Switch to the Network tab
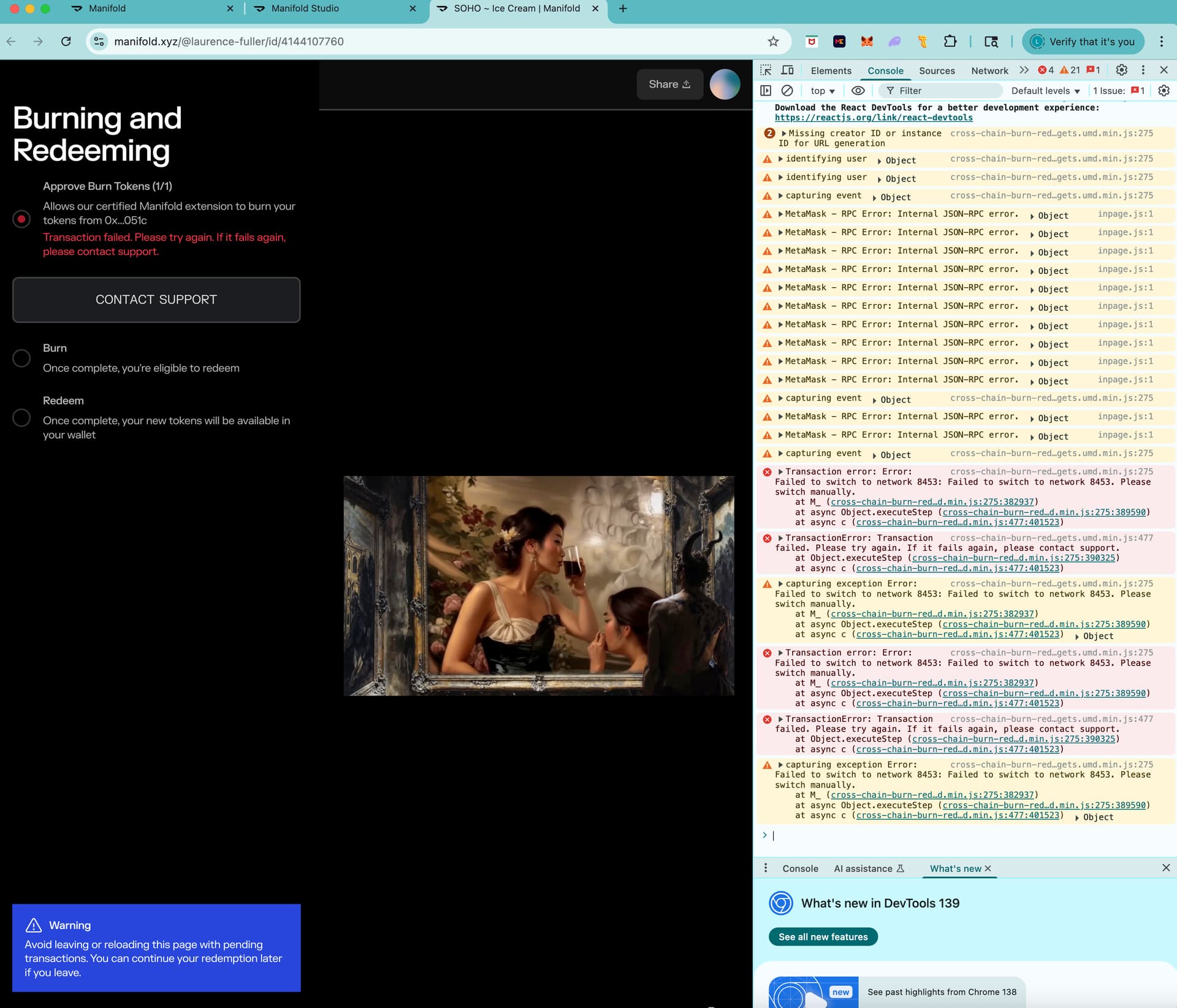 pos(989,70)
